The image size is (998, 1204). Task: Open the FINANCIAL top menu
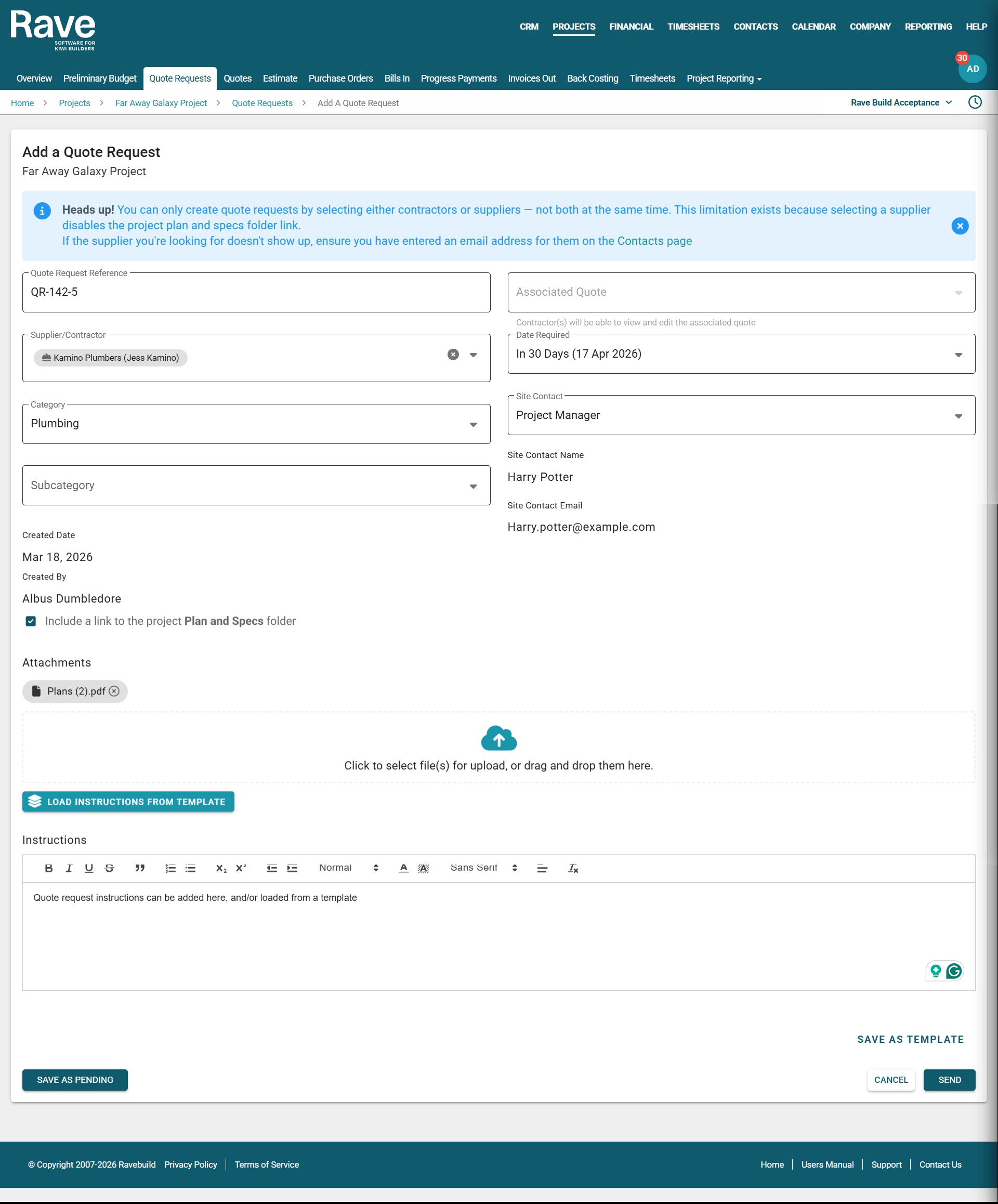(631, 27)
